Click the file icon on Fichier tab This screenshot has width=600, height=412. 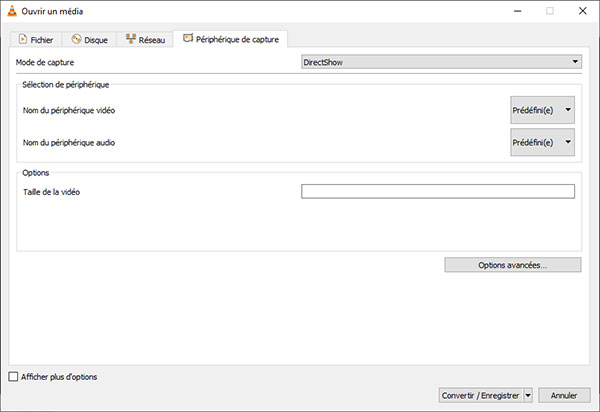(24, 39)
